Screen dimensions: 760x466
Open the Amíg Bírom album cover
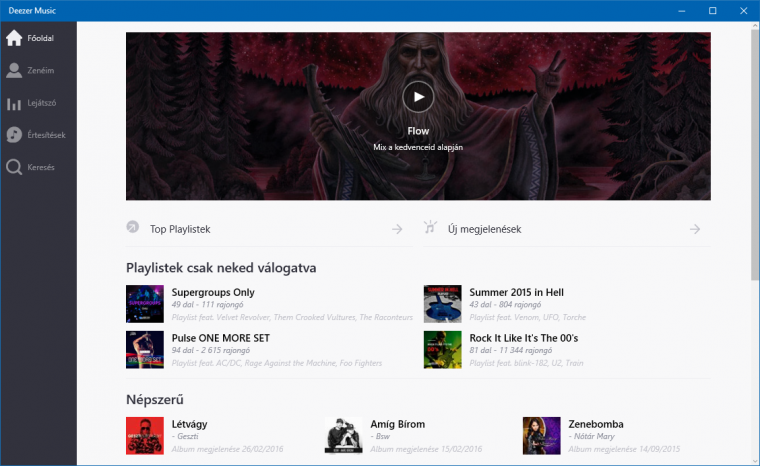click(x=344, y=435)
